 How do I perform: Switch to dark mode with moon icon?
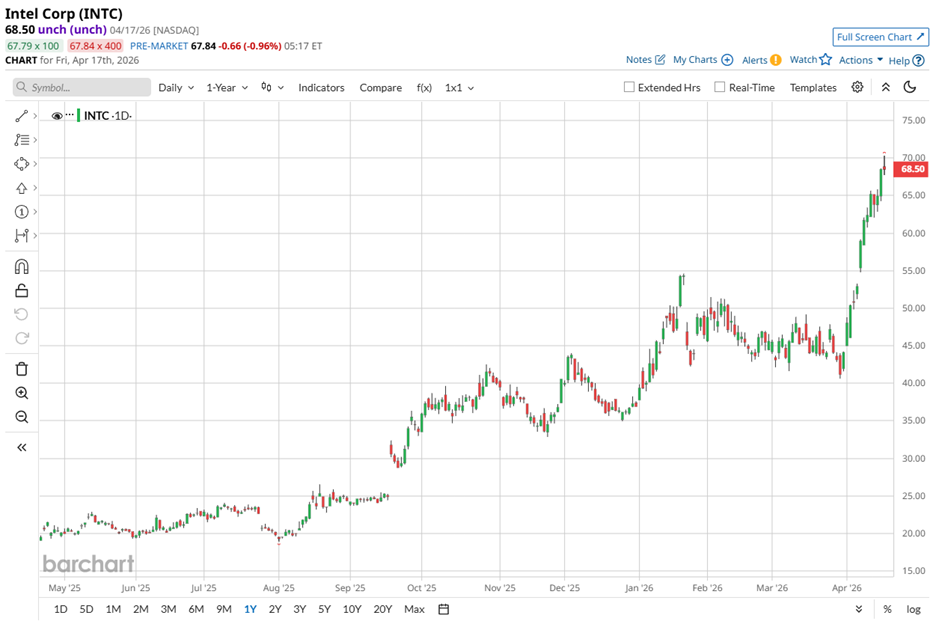[910, 87]
